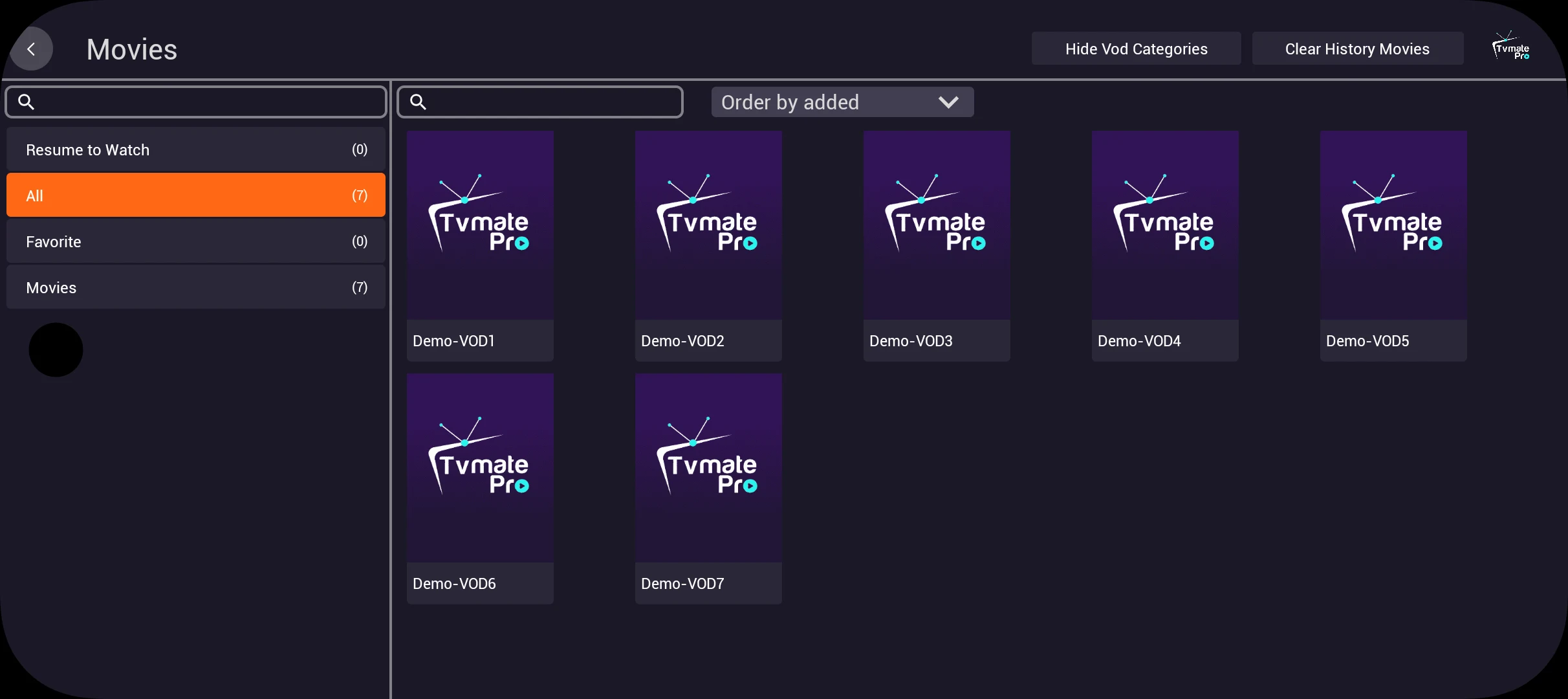Open Demo-VOD3 poster
The width and height of the screenshot is (1568, 699).
pos(937,225)
